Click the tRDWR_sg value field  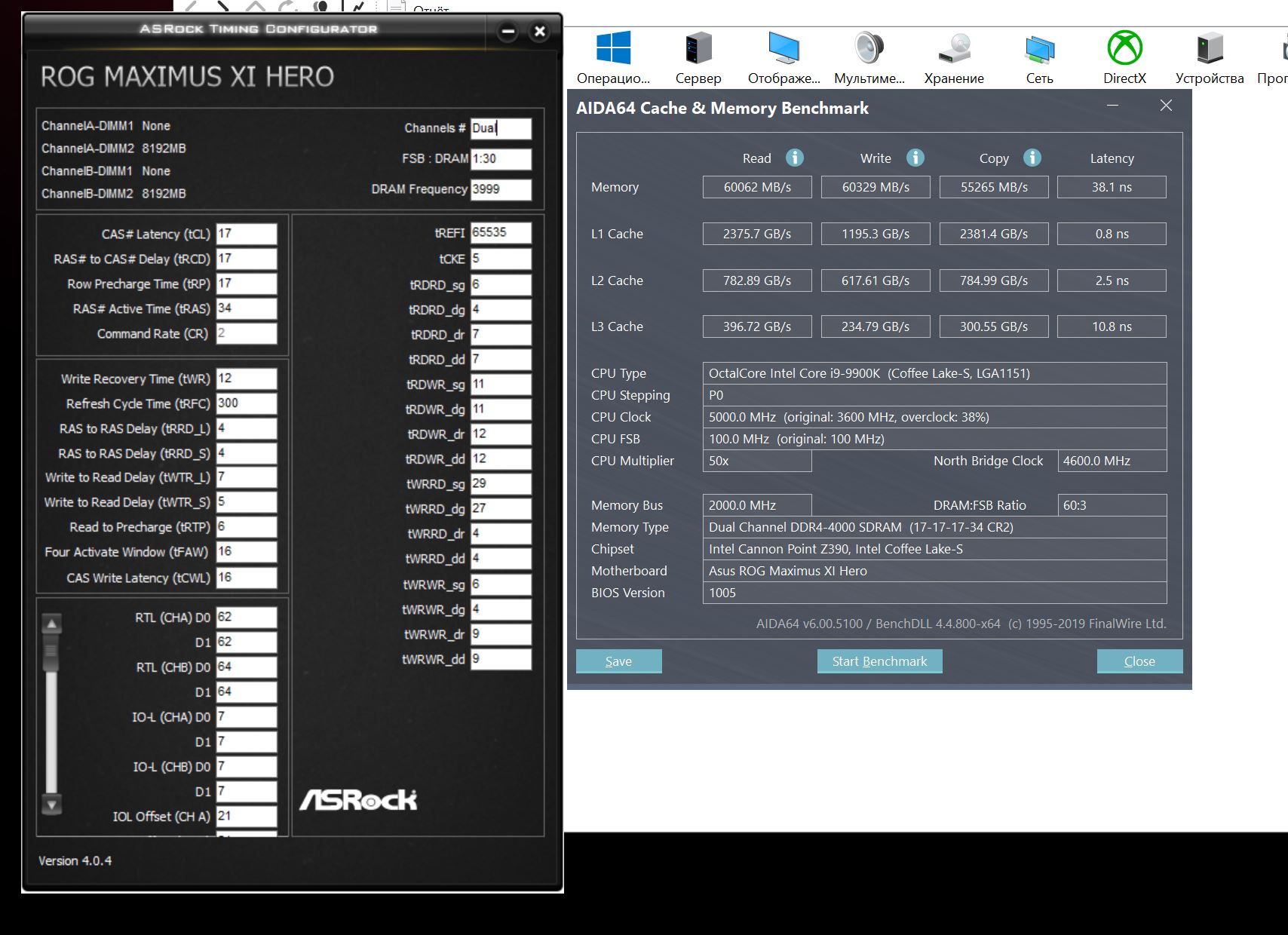tap(501, 385)
